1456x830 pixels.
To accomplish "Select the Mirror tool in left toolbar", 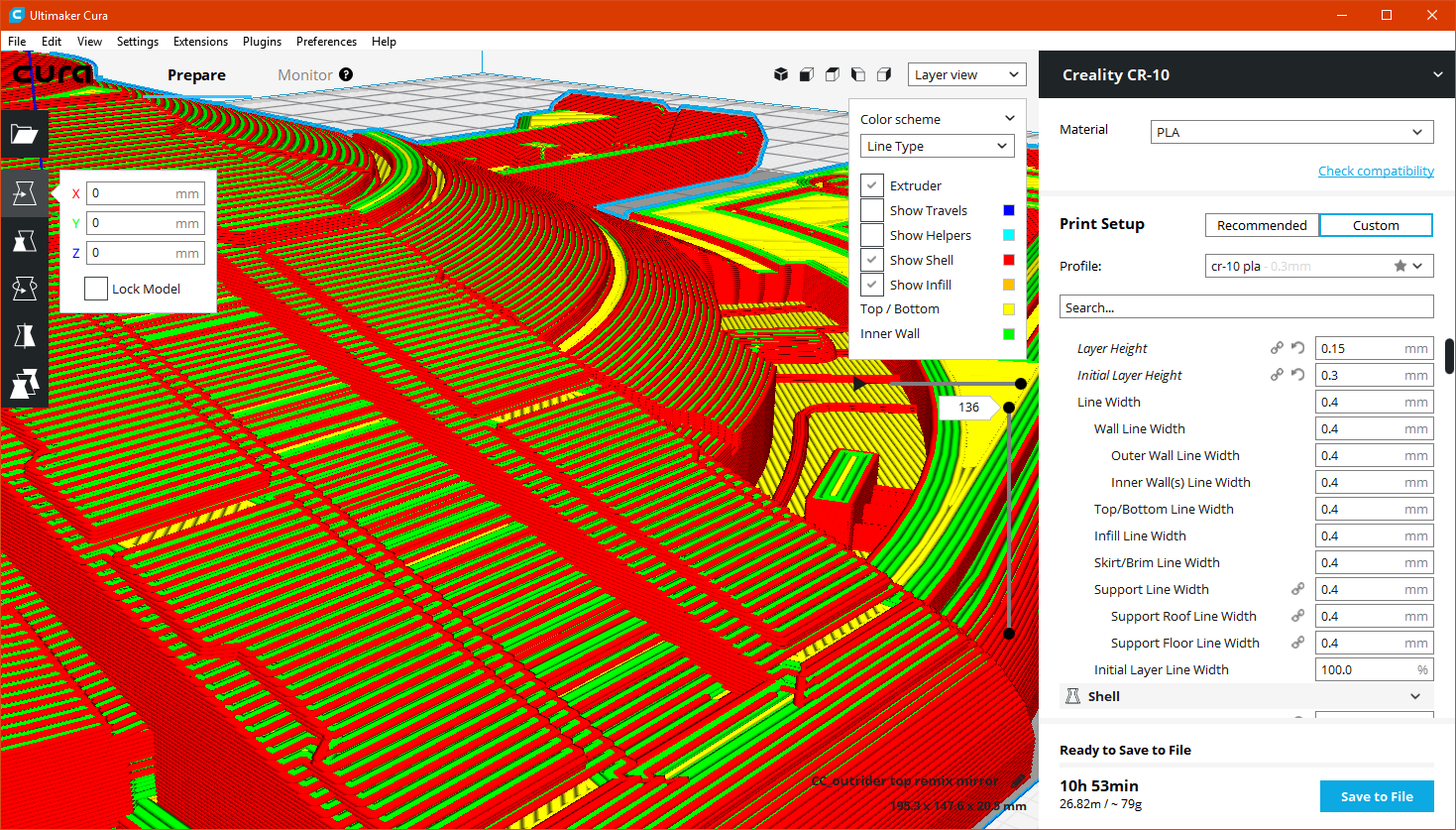I will pos(24,336).
